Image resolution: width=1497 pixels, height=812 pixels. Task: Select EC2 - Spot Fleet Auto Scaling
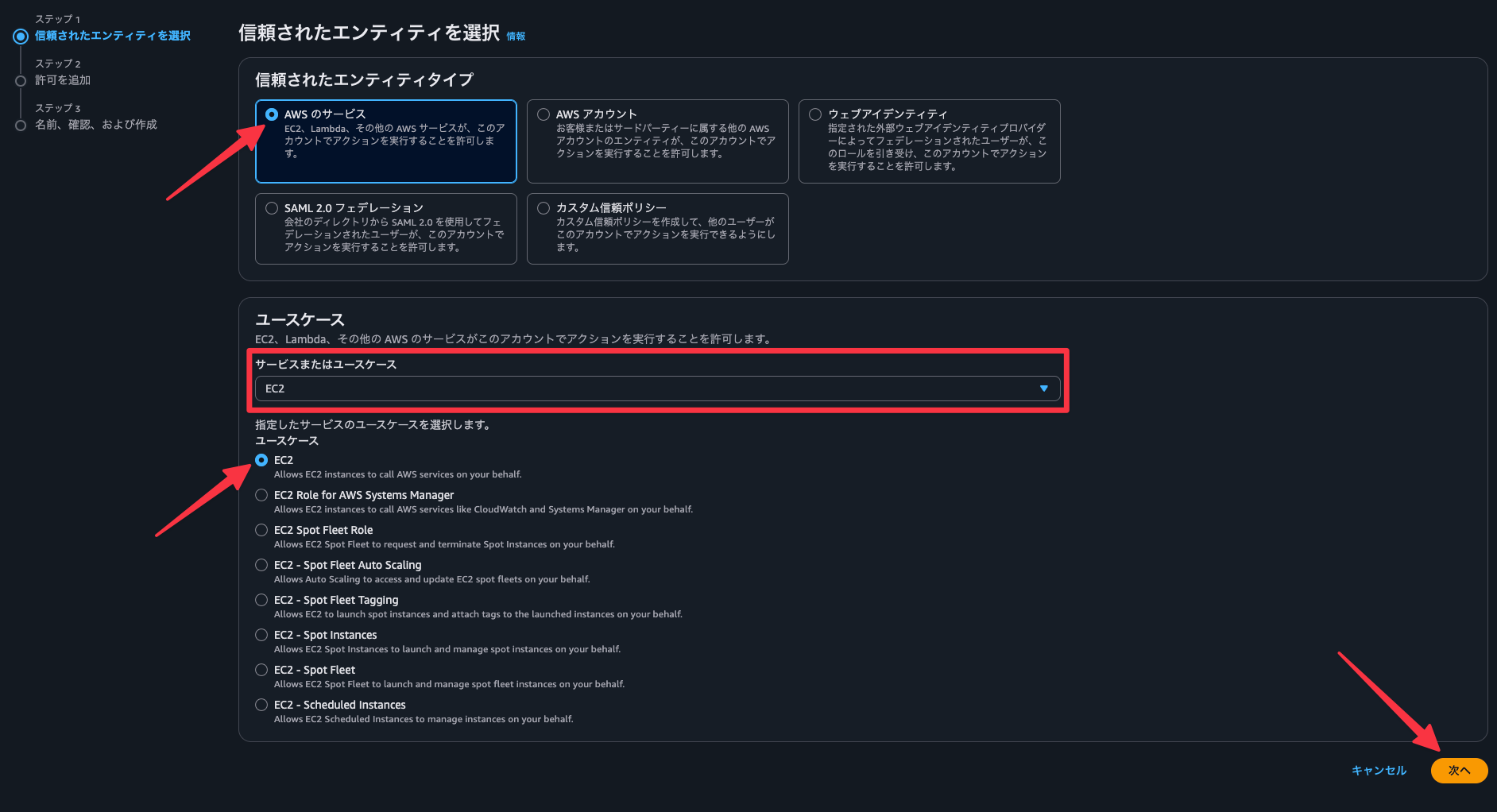[x=261, y=565]
